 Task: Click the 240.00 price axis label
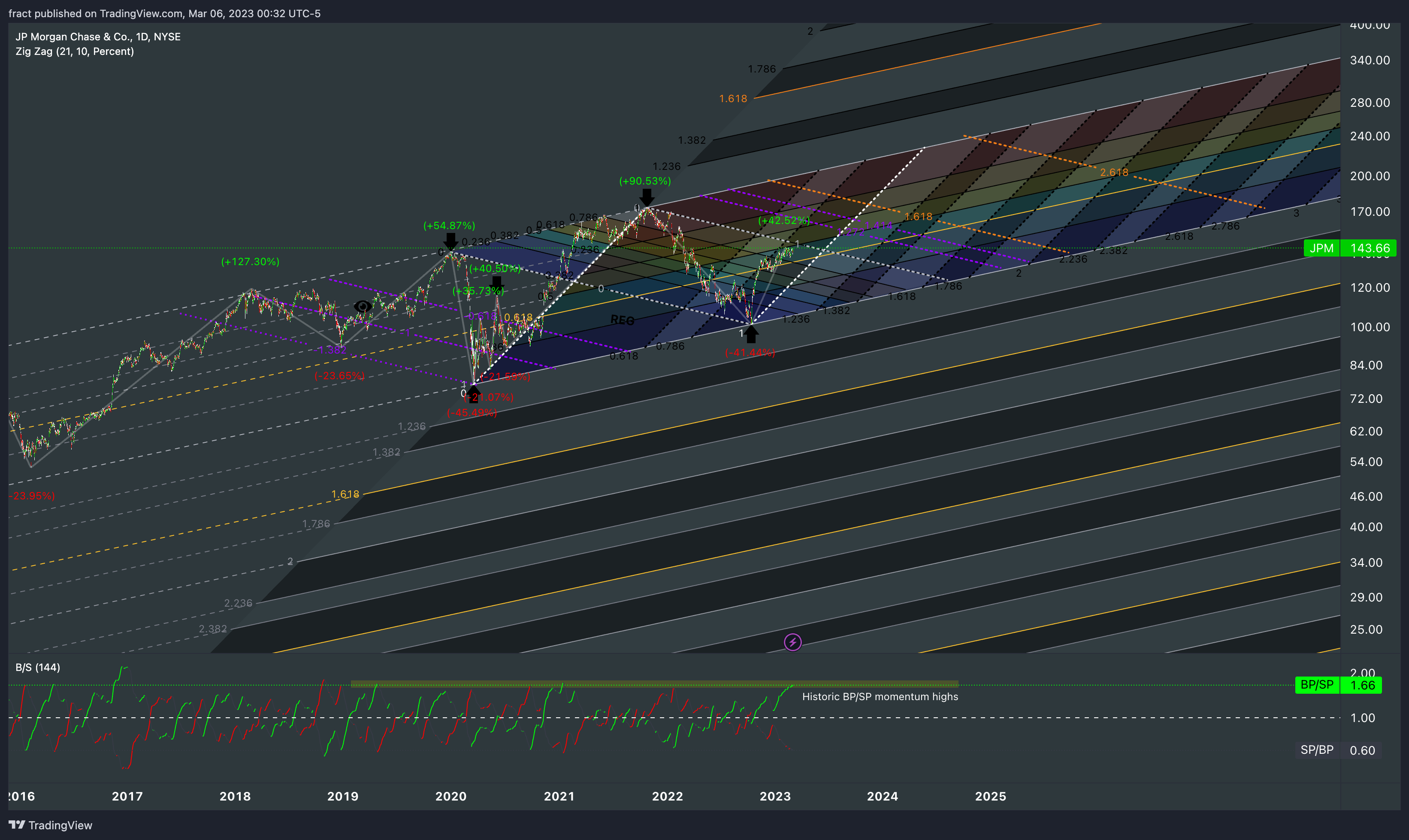tap(1370, 136)
